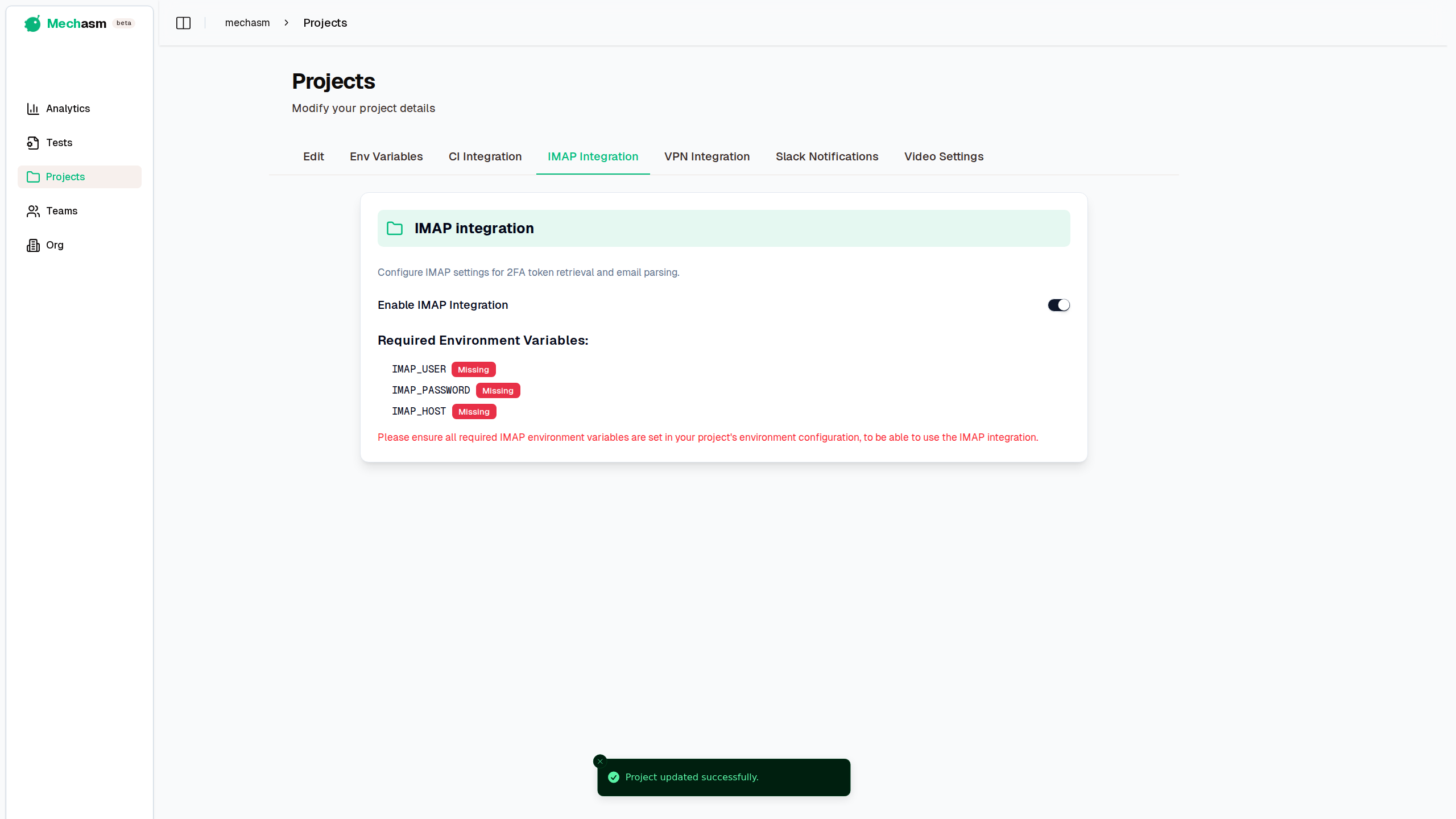
Task: Click the Projects breadcrumb link
Action: point(325,23)
